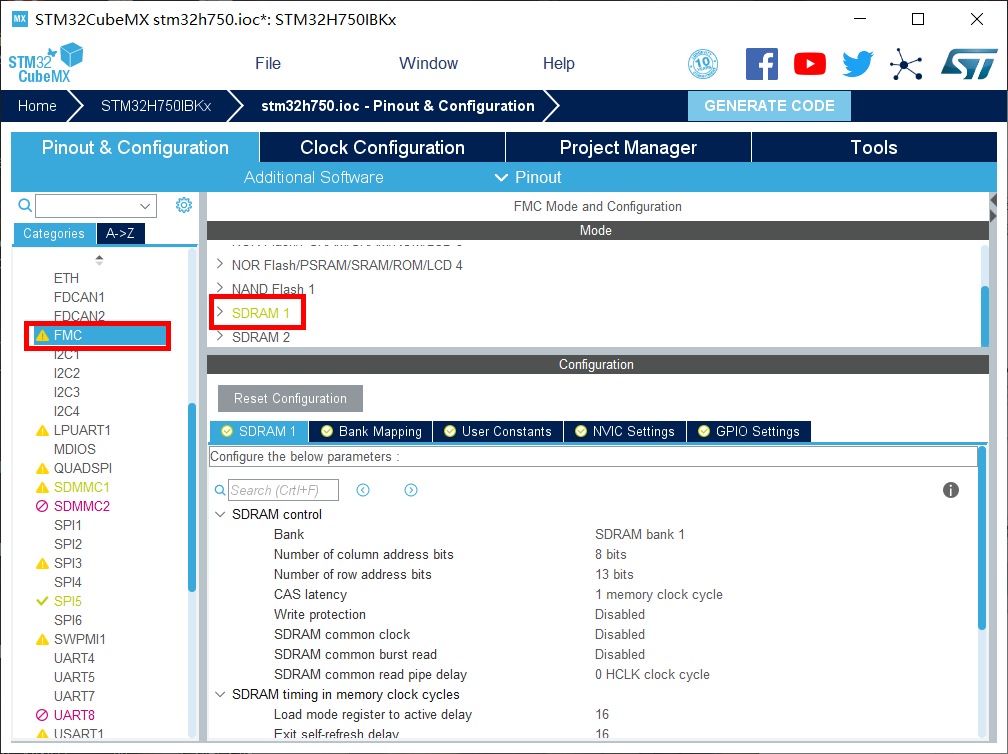Open the File menu
The height and width of the screenshot is (754, 1008).
268,63
